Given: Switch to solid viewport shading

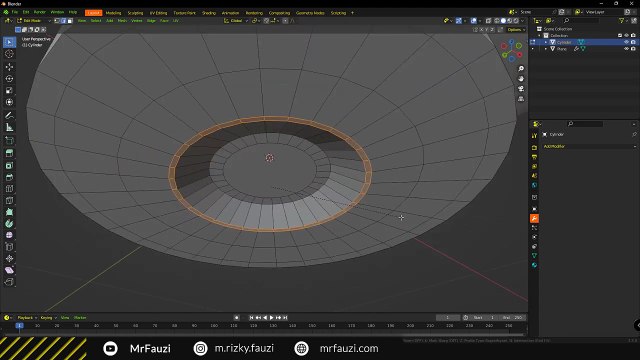Looking at the screenshot, I should [503, 20].
